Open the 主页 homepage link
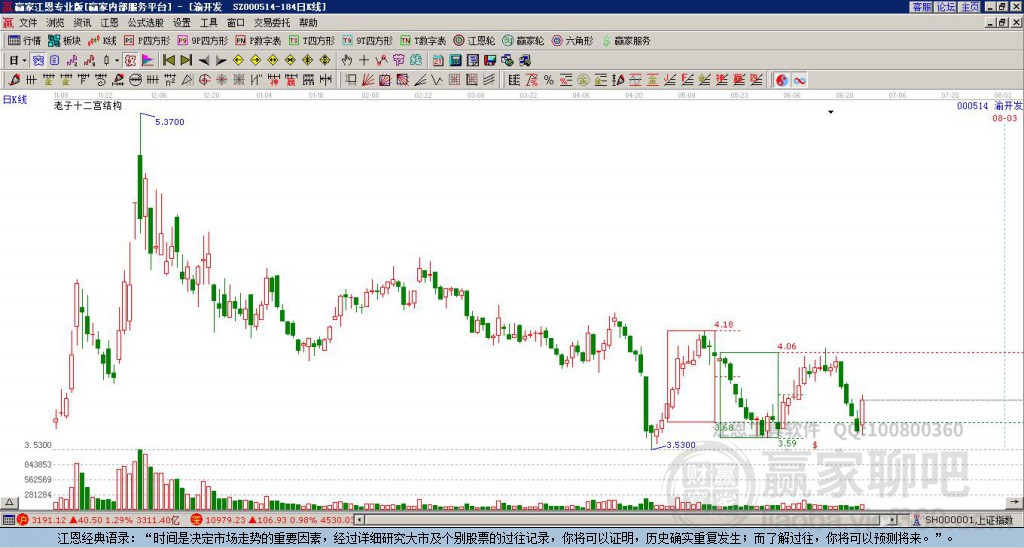Screen dimensions: 1024x548 969,7
